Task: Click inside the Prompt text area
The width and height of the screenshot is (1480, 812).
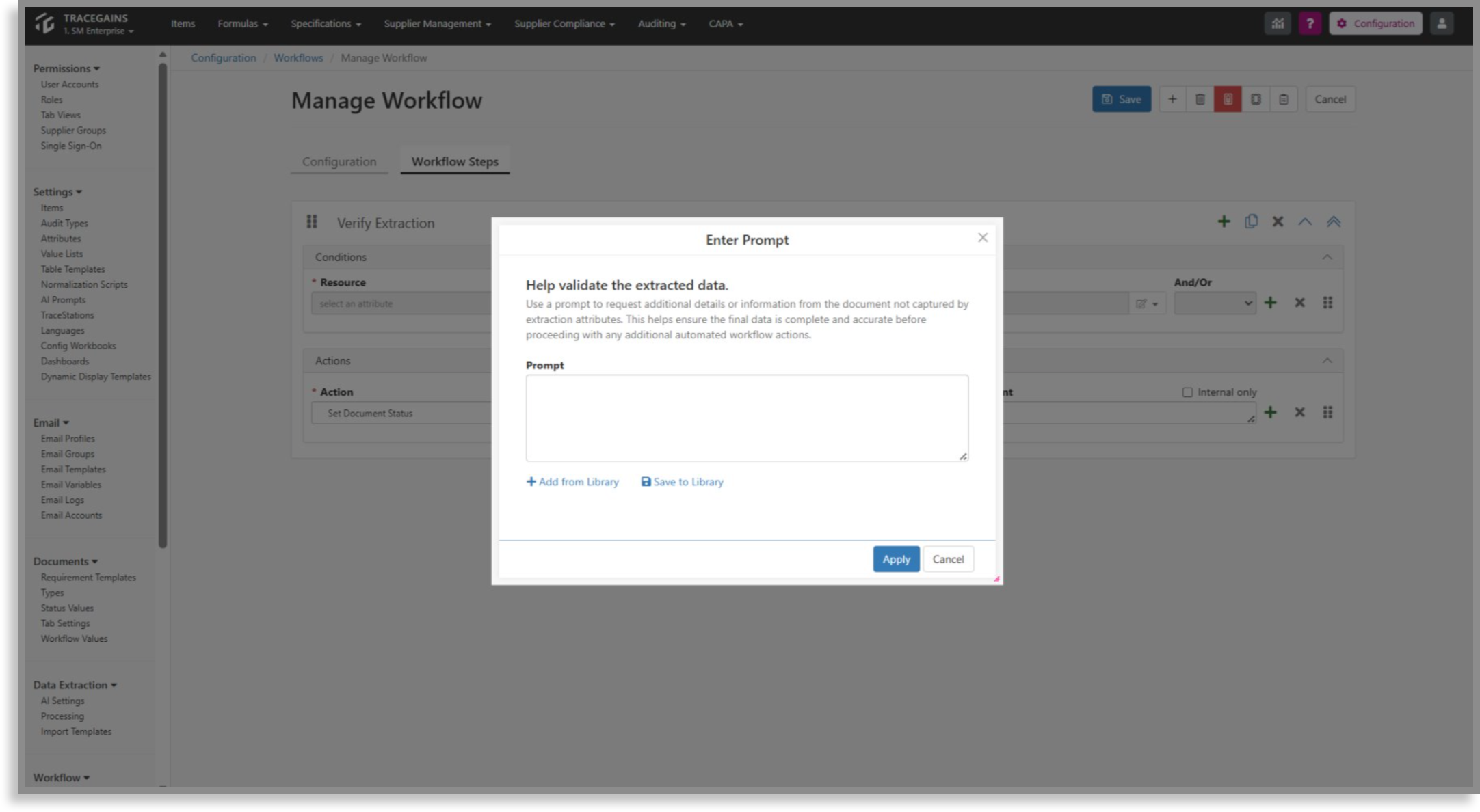Action: [x=747, y=418]
